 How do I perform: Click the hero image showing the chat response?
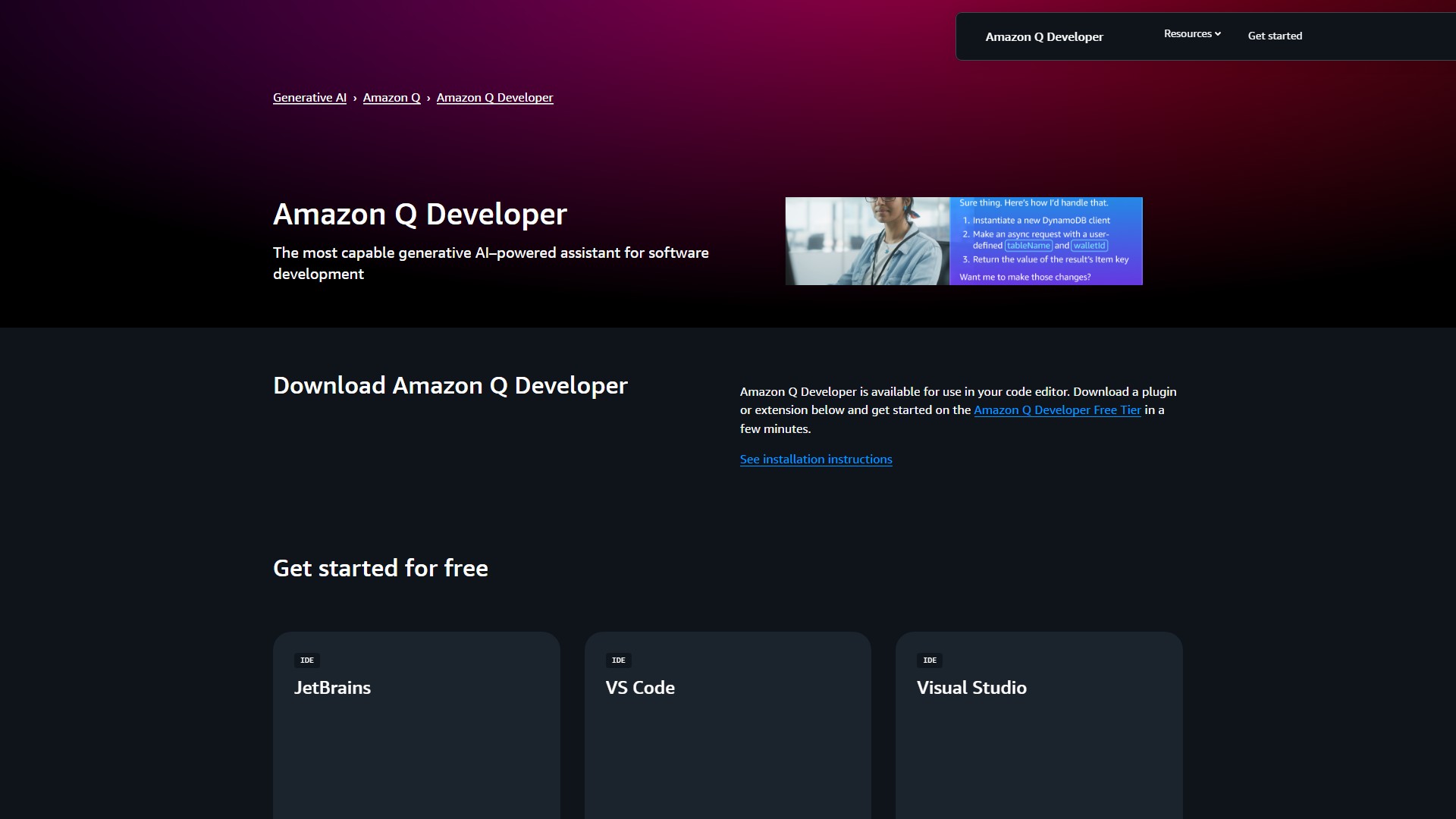[963, 240]
